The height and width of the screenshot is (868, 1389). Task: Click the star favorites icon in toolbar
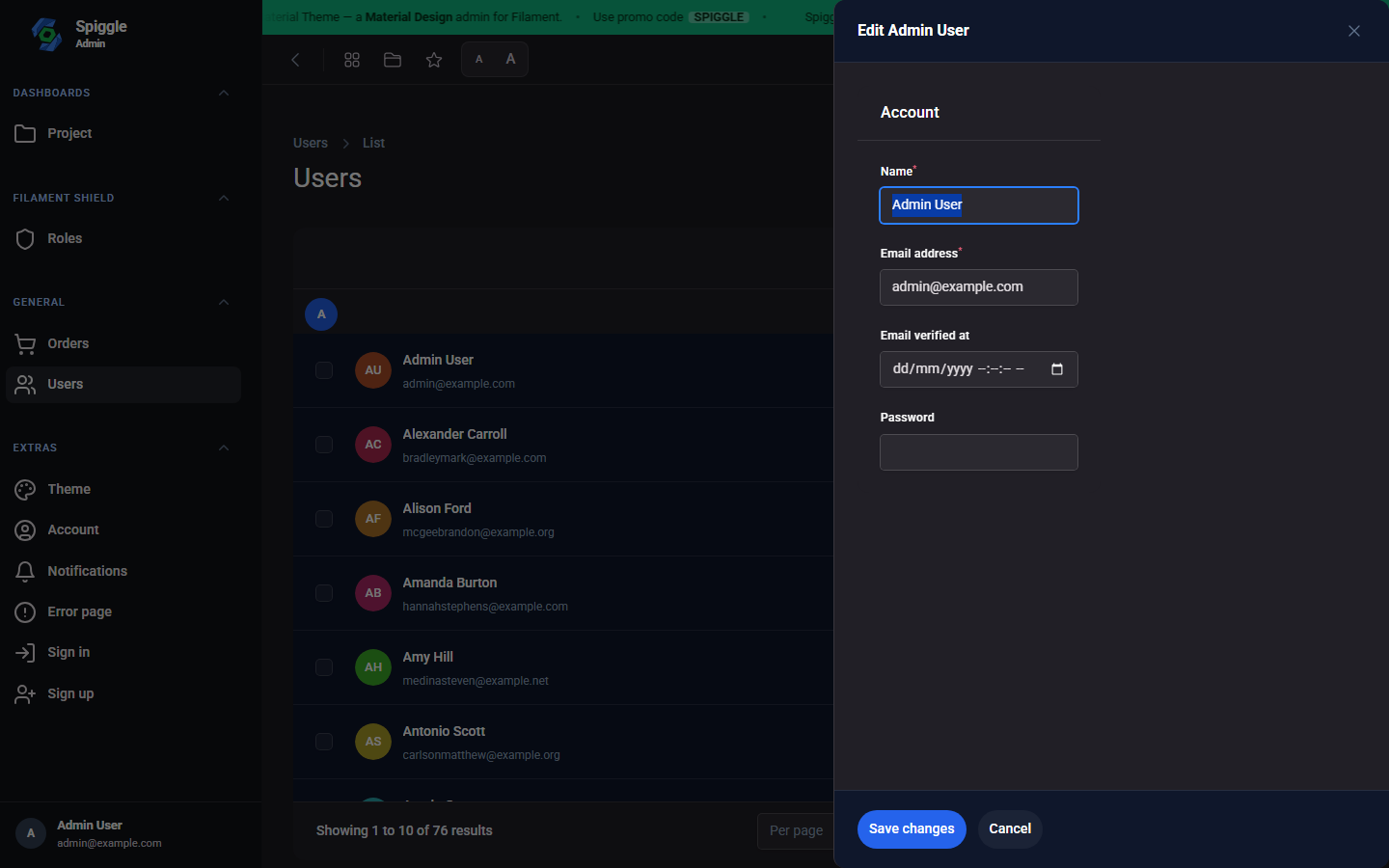(434, 60)
